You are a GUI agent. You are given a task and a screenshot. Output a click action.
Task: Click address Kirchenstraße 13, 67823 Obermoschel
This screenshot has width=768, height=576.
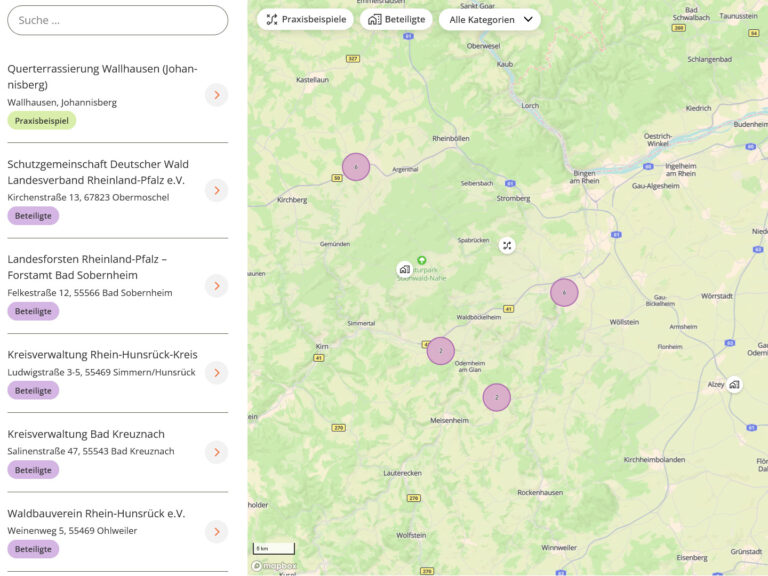88,197
